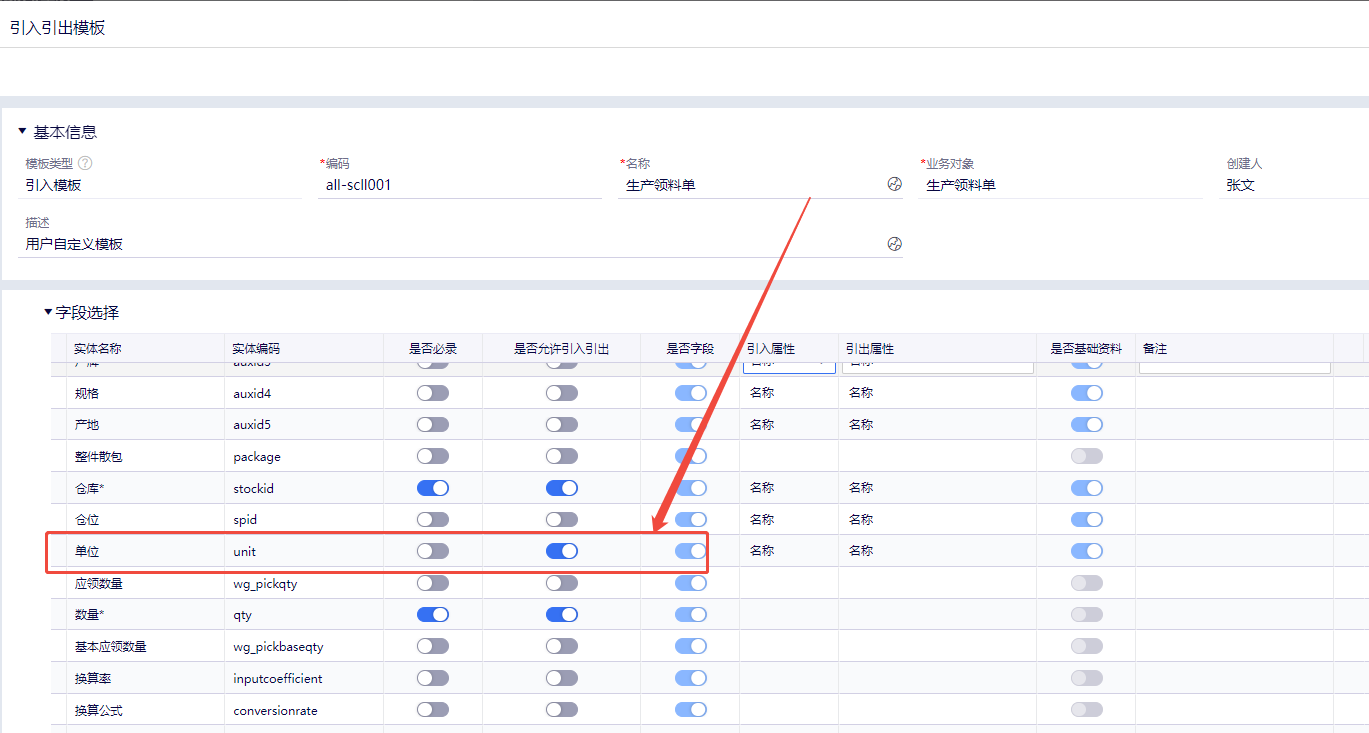Toggle 是否必录 off for the 数量* row
Viewport: 1369px width, 733px height.
[433, 614]
